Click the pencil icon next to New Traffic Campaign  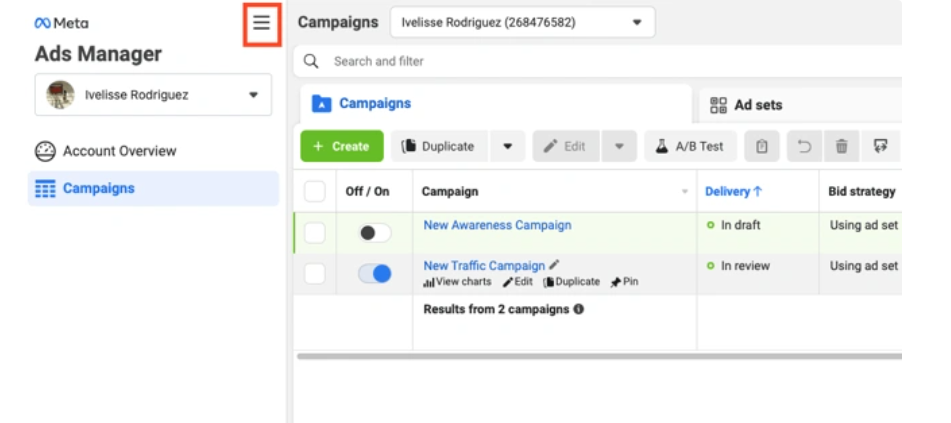tap(554, 265)
